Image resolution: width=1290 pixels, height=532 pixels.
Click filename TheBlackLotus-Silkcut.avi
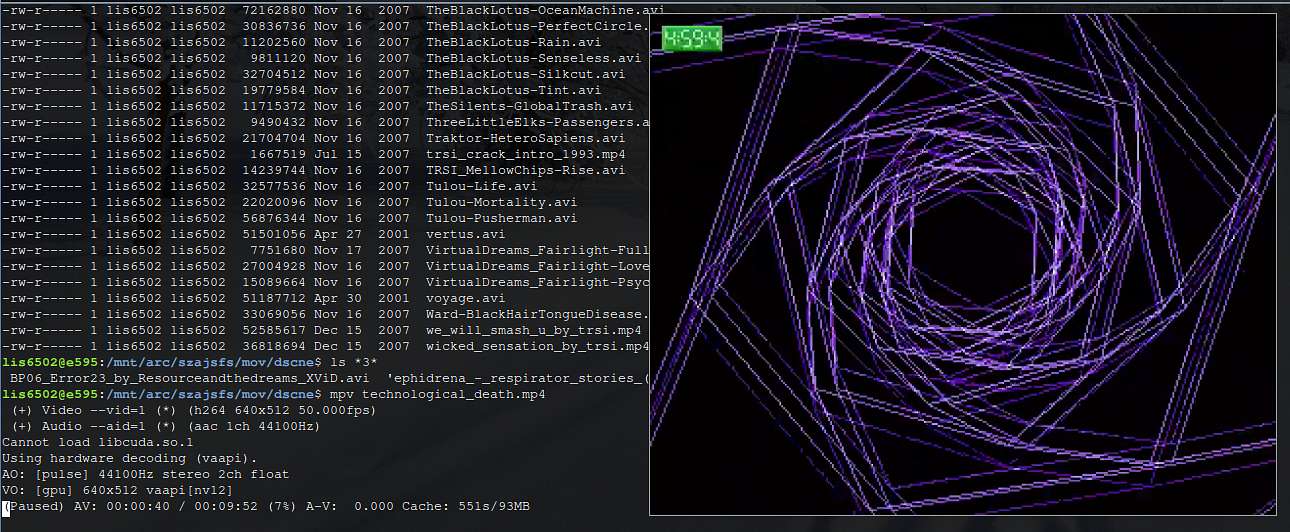pos(526,74)
